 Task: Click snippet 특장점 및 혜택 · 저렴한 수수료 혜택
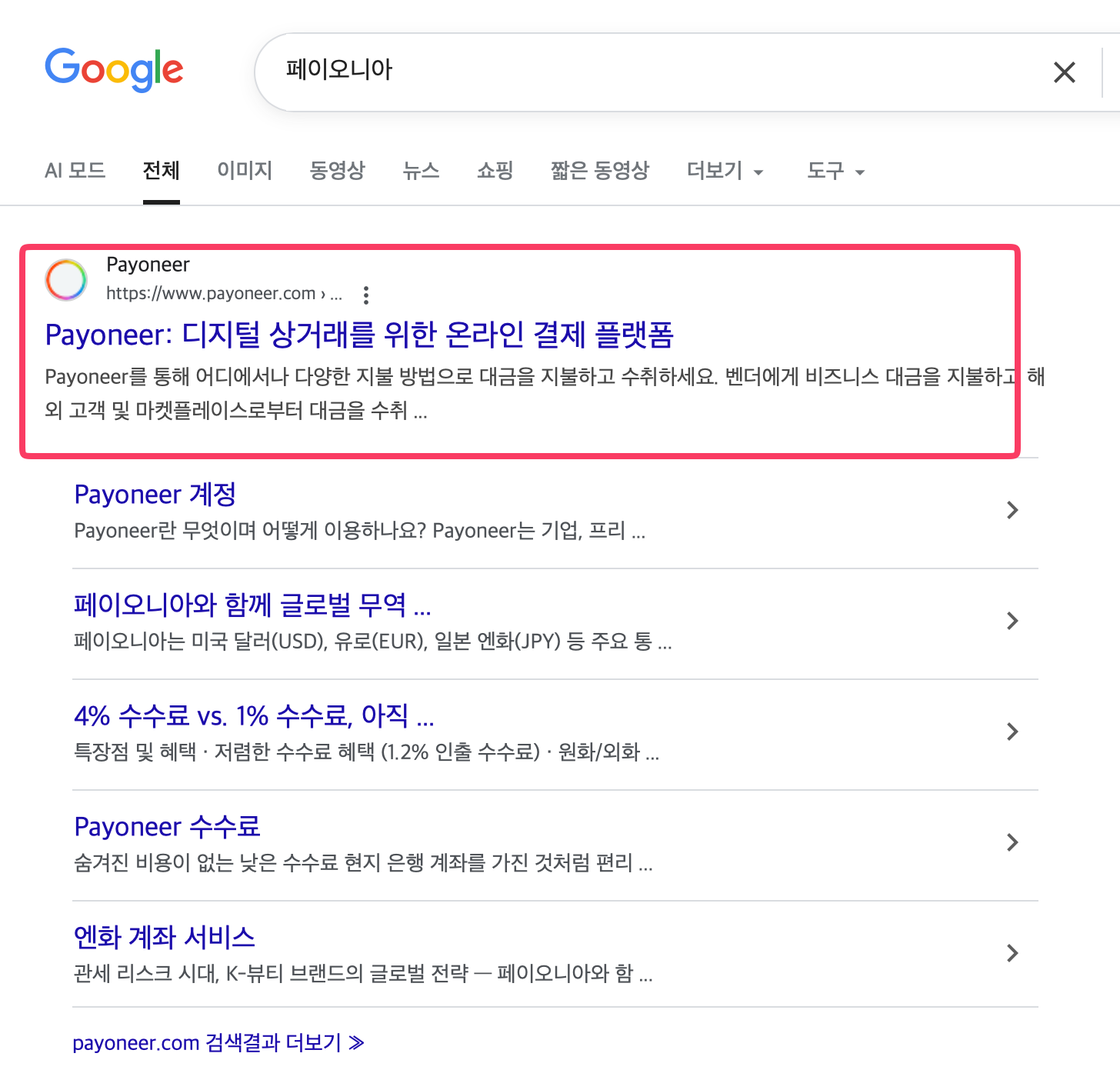(x=366, y=752)
